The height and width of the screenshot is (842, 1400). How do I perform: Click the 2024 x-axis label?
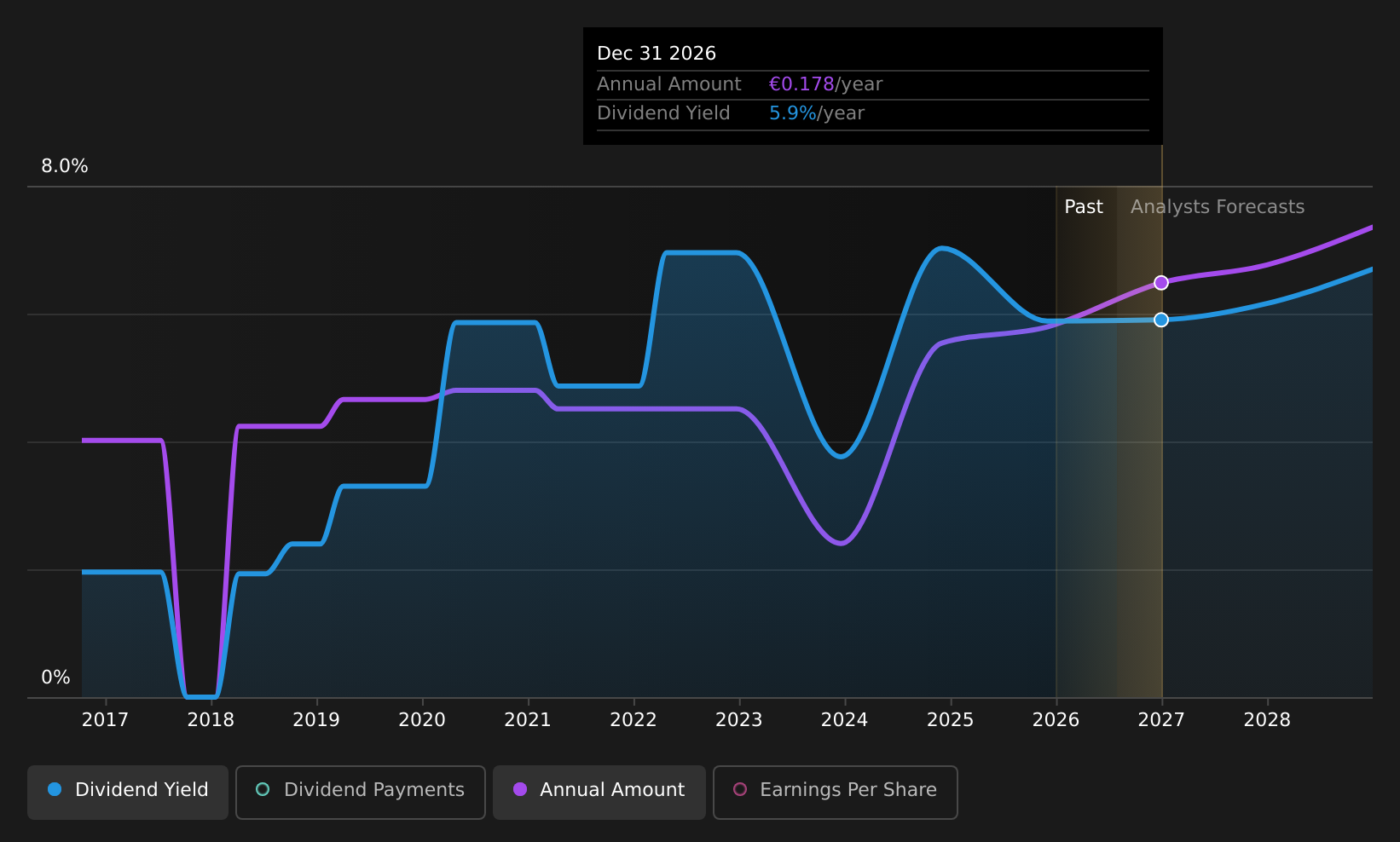point(845,720)
